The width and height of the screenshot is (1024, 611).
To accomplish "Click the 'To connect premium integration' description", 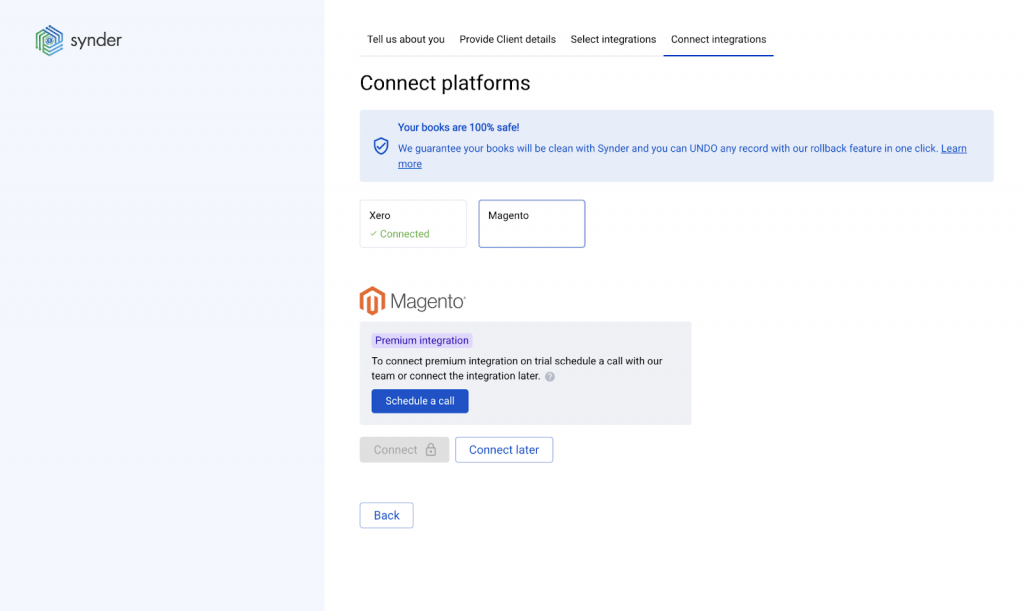I will click(517, 368).
